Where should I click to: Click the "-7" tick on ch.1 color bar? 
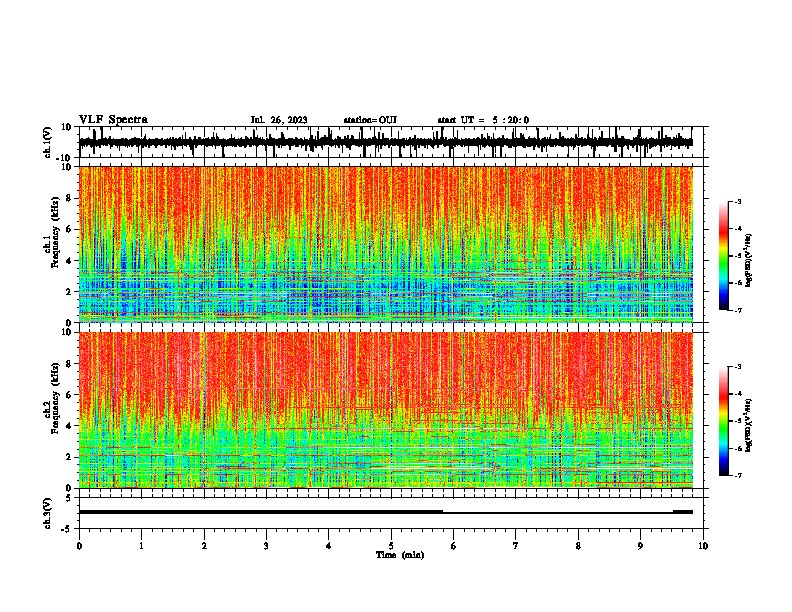coord(738,310)
